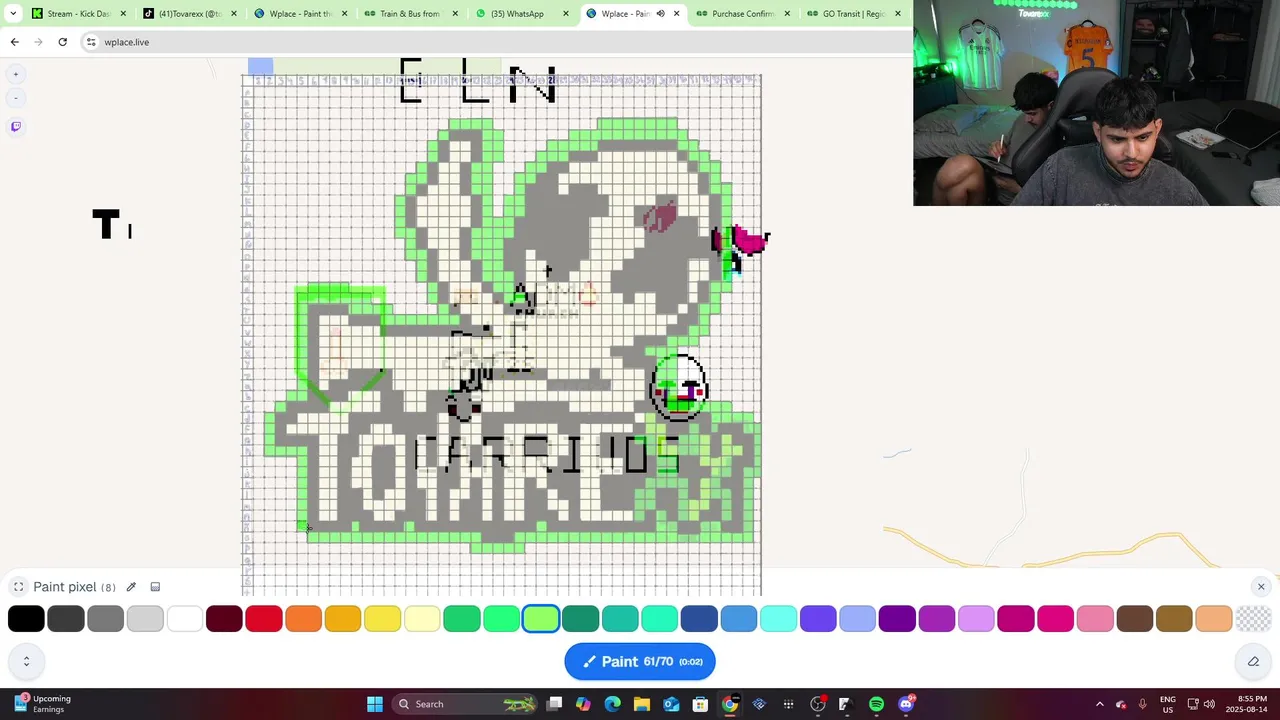Reload the wplace.live page
The width and height of the screenshot is (1280, 720).
(62, 42)
